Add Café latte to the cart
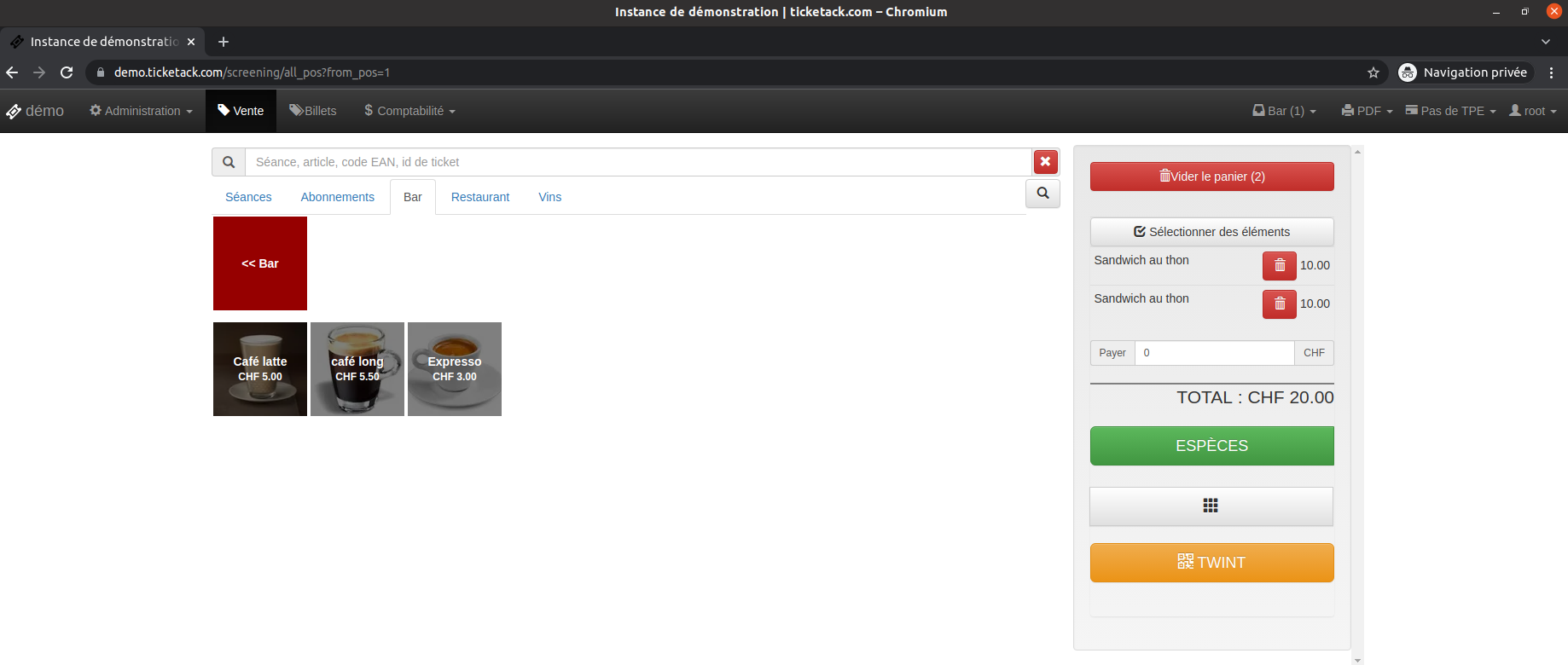Screen dimensions: 1568x665 260,369
